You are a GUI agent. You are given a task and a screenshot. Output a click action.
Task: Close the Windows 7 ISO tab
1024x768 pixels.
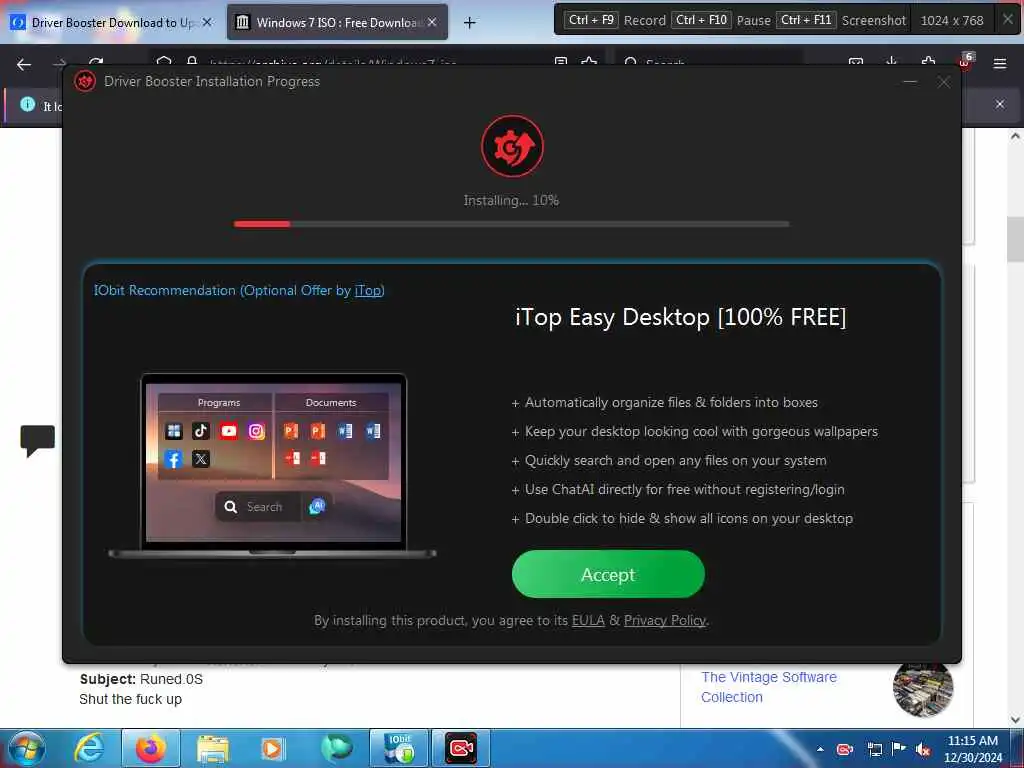(x=432, y=22)
